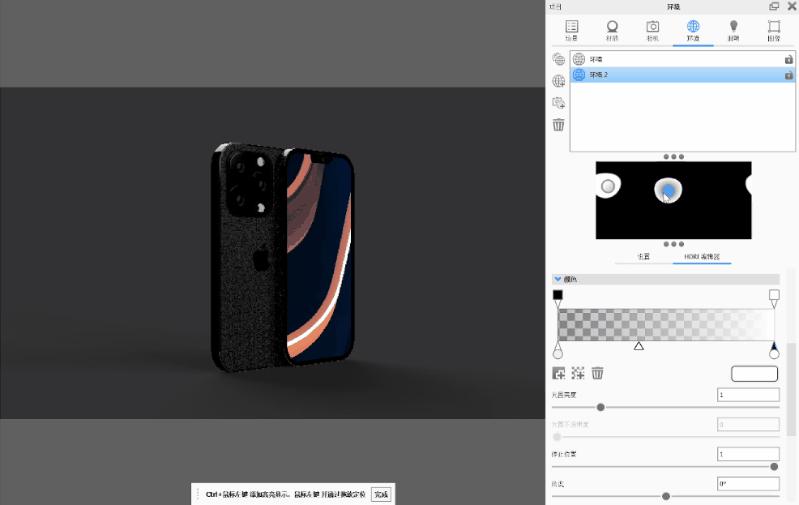This screenshot has width=799, height=505.
Task: Toggle lock on the first environment row
Action: tap(789, 60)
